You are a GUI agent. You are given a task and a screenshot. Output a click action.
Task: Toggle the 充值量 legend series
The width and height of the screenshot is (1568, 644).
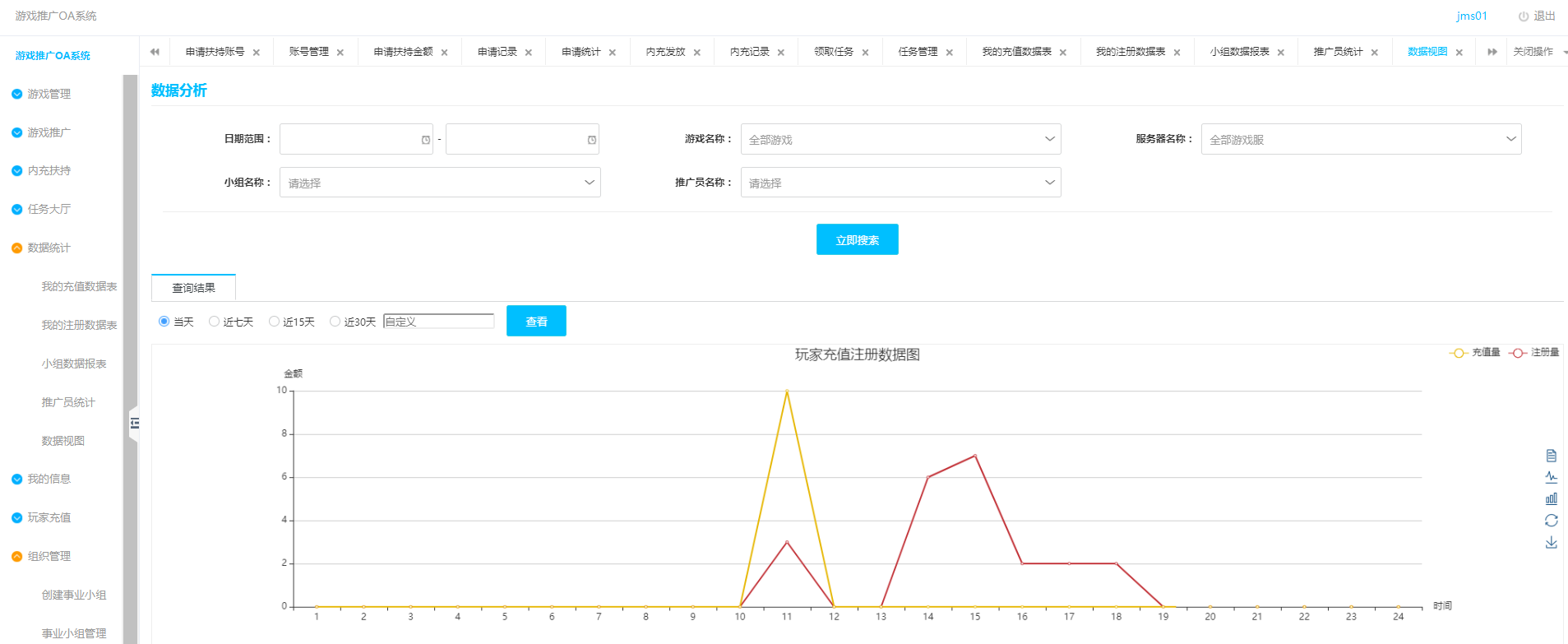tap(1475, 352)
